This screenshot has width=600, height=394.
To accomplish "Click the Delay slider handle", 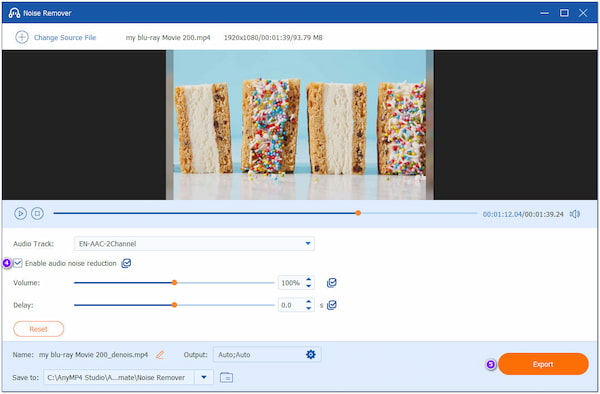I will [174, 305].
